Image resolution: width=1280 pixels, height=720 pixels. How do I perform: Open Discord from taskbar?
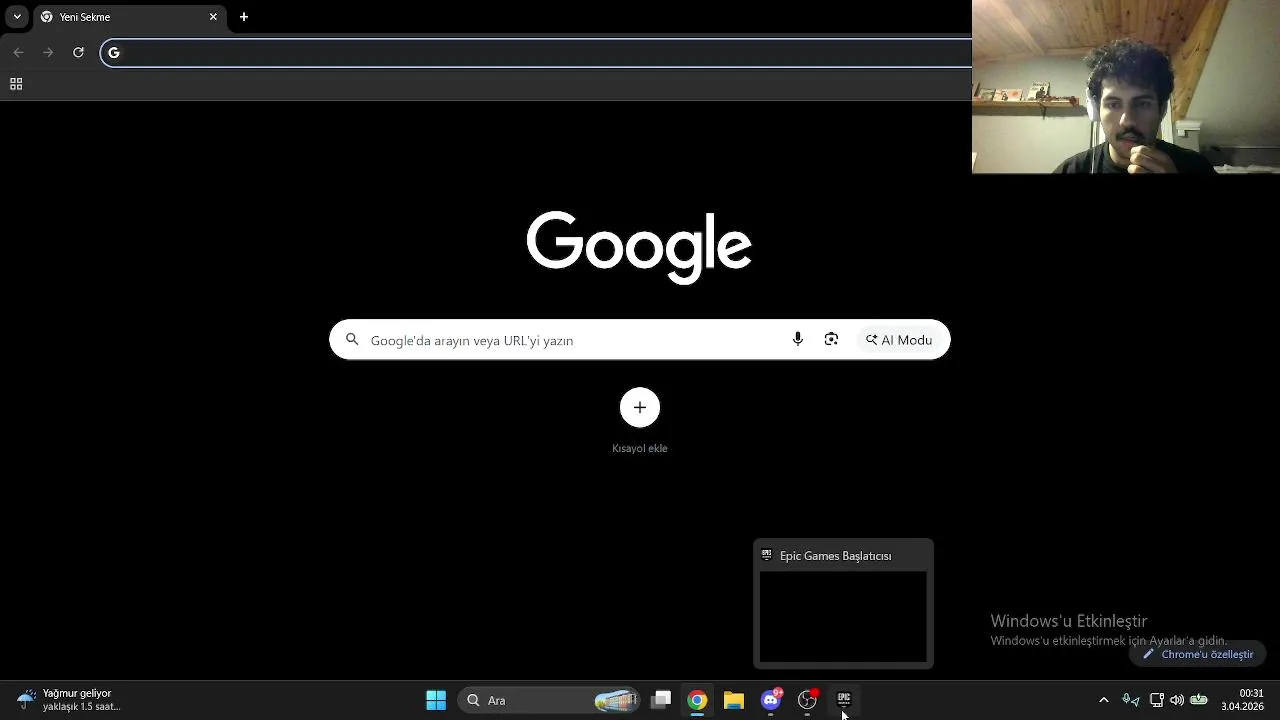click(x=771, y=700)
